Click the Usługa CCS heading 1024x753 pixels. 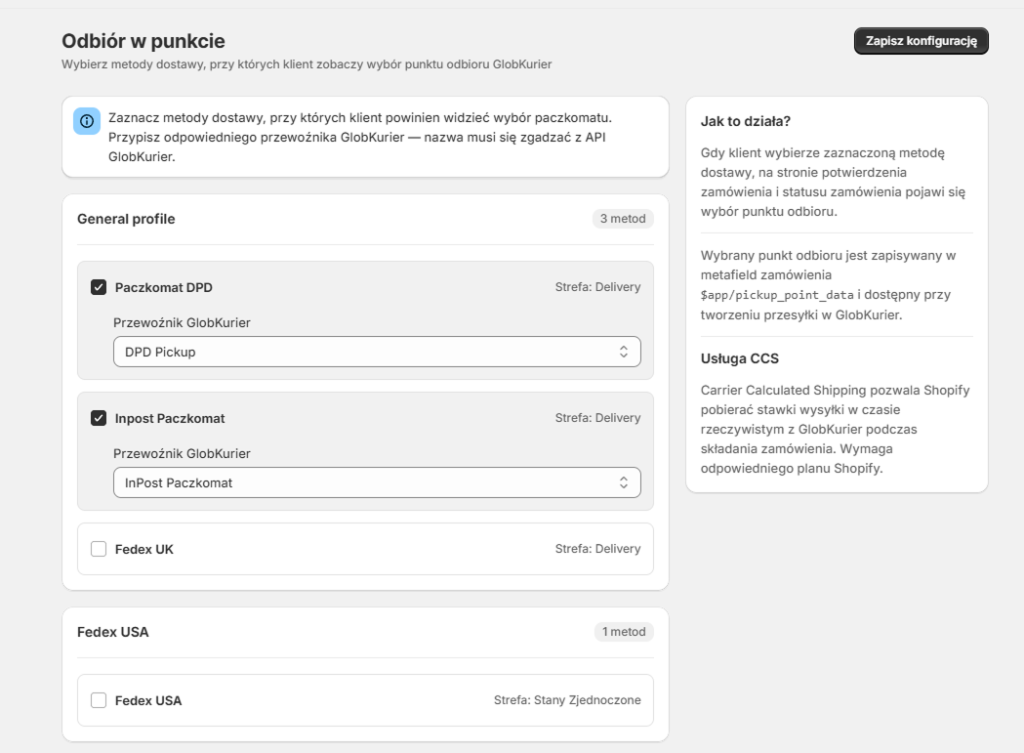740,359
